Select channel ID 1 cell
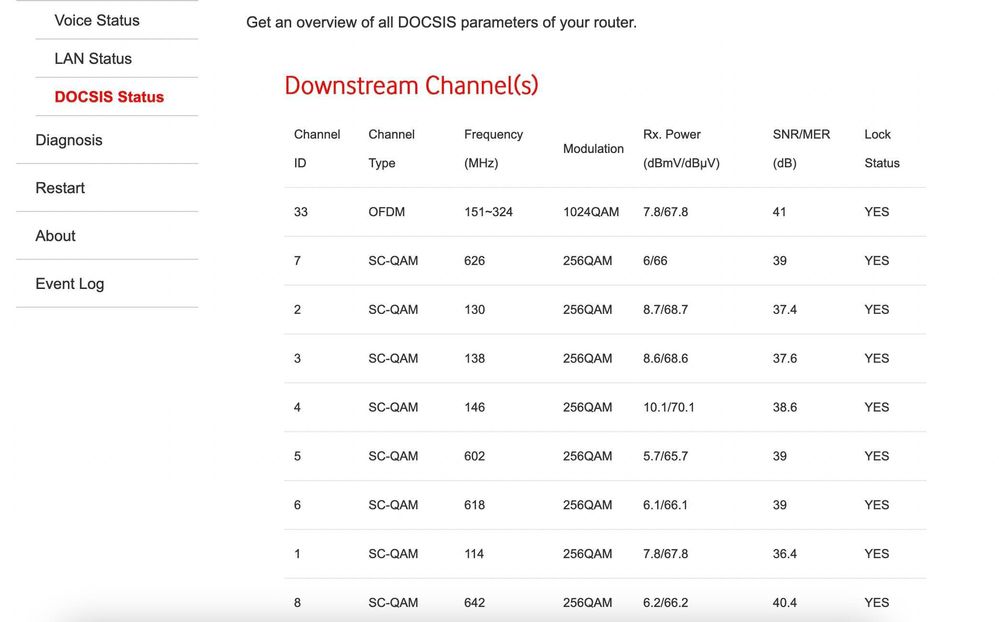The width and height of the screenshot is (999, 622). (x=297, y=554)
